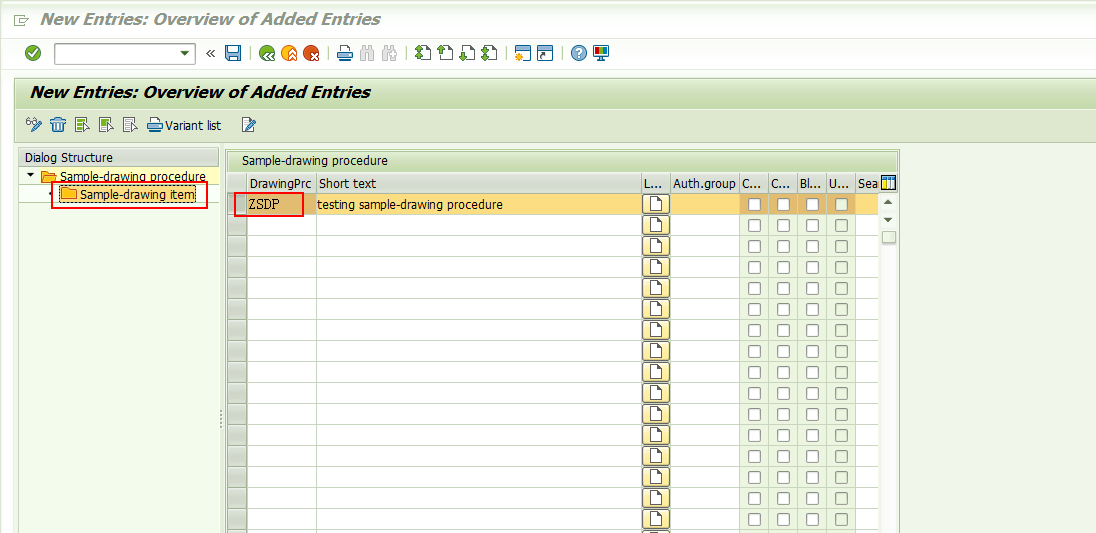Screen dimensions: 1096x533
Task: Toggle Display/Change with glasses-pencil icon
Action: pos(34,125)
